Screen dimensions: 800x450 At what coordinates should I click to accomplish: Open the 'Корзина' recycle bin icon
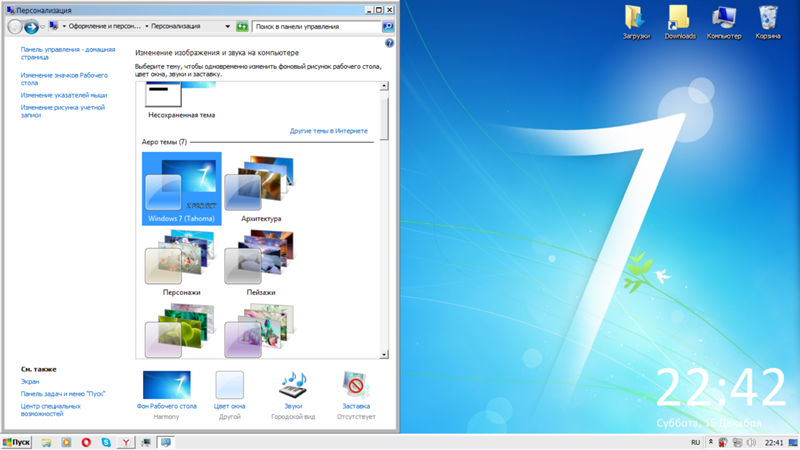(768, 22)
